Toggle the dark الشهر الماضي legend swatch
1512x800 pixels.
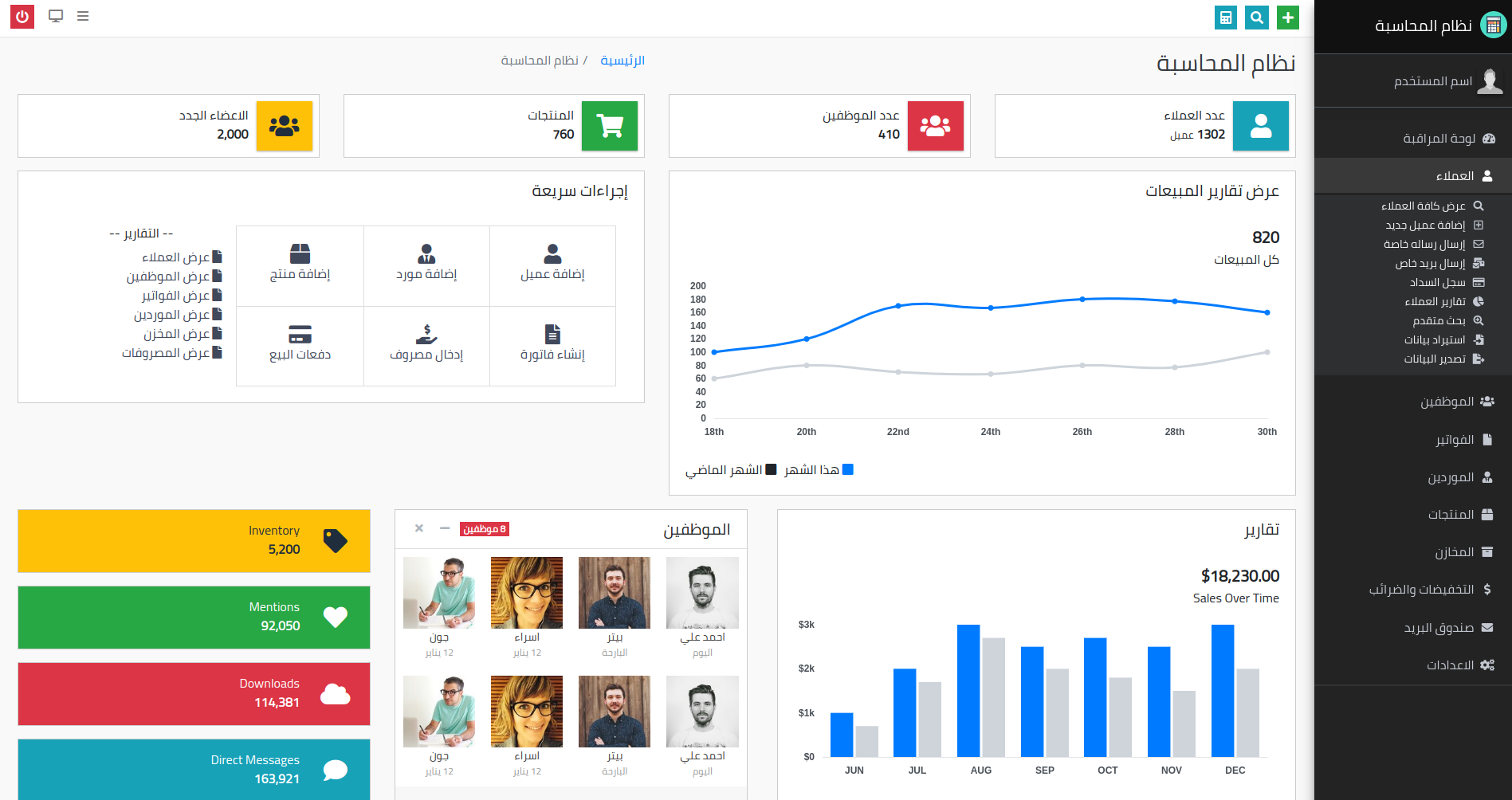click(771, 469)
